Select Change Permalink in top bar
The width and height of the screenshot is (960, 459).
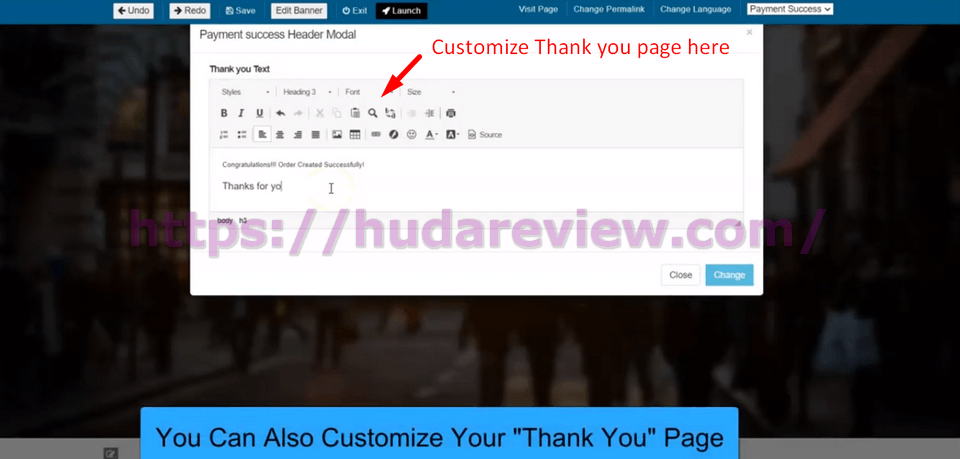point(610,9)
